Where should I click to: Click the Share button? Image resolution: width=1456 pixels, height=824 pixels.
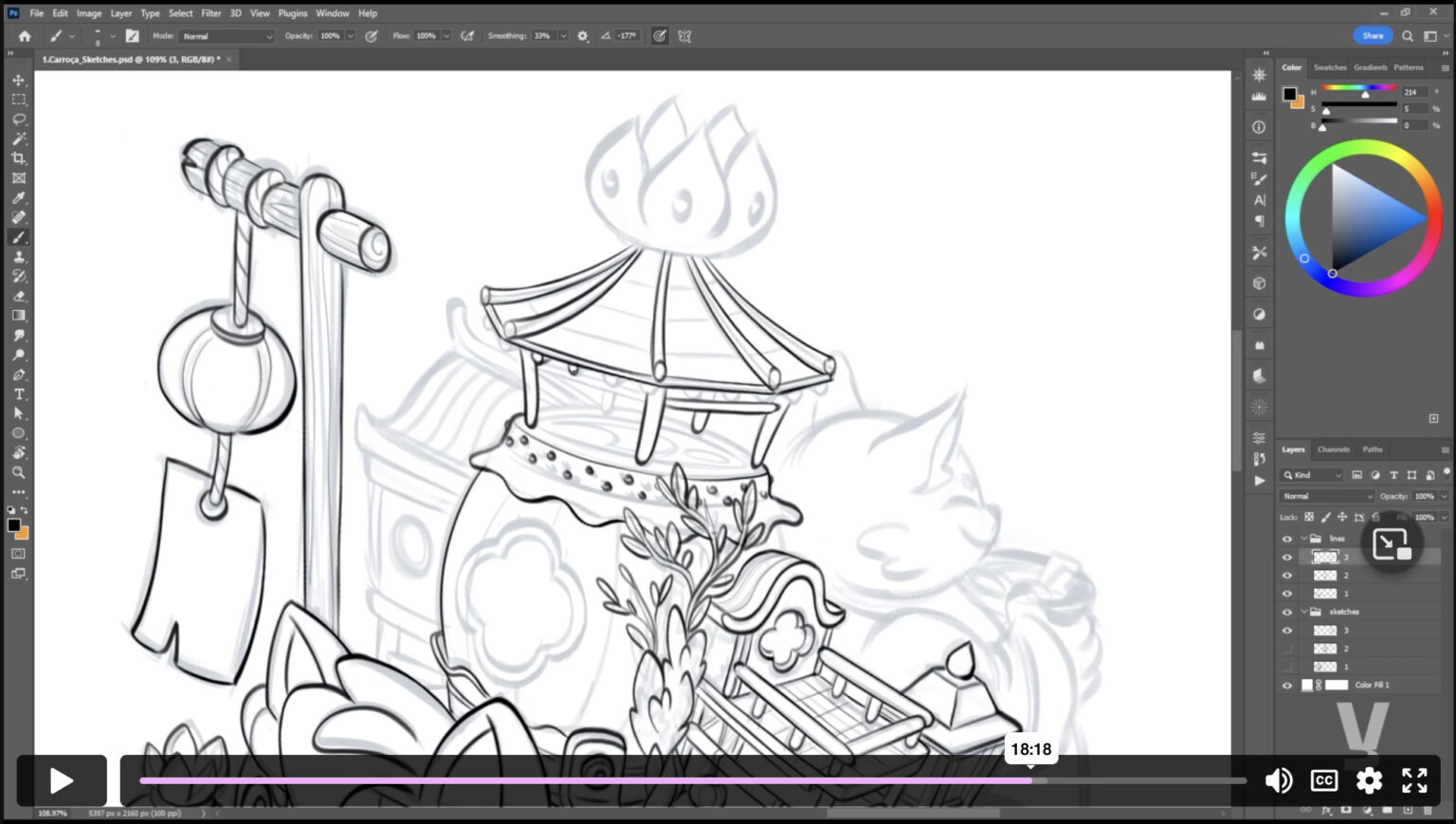click(x=1372, y=36)
